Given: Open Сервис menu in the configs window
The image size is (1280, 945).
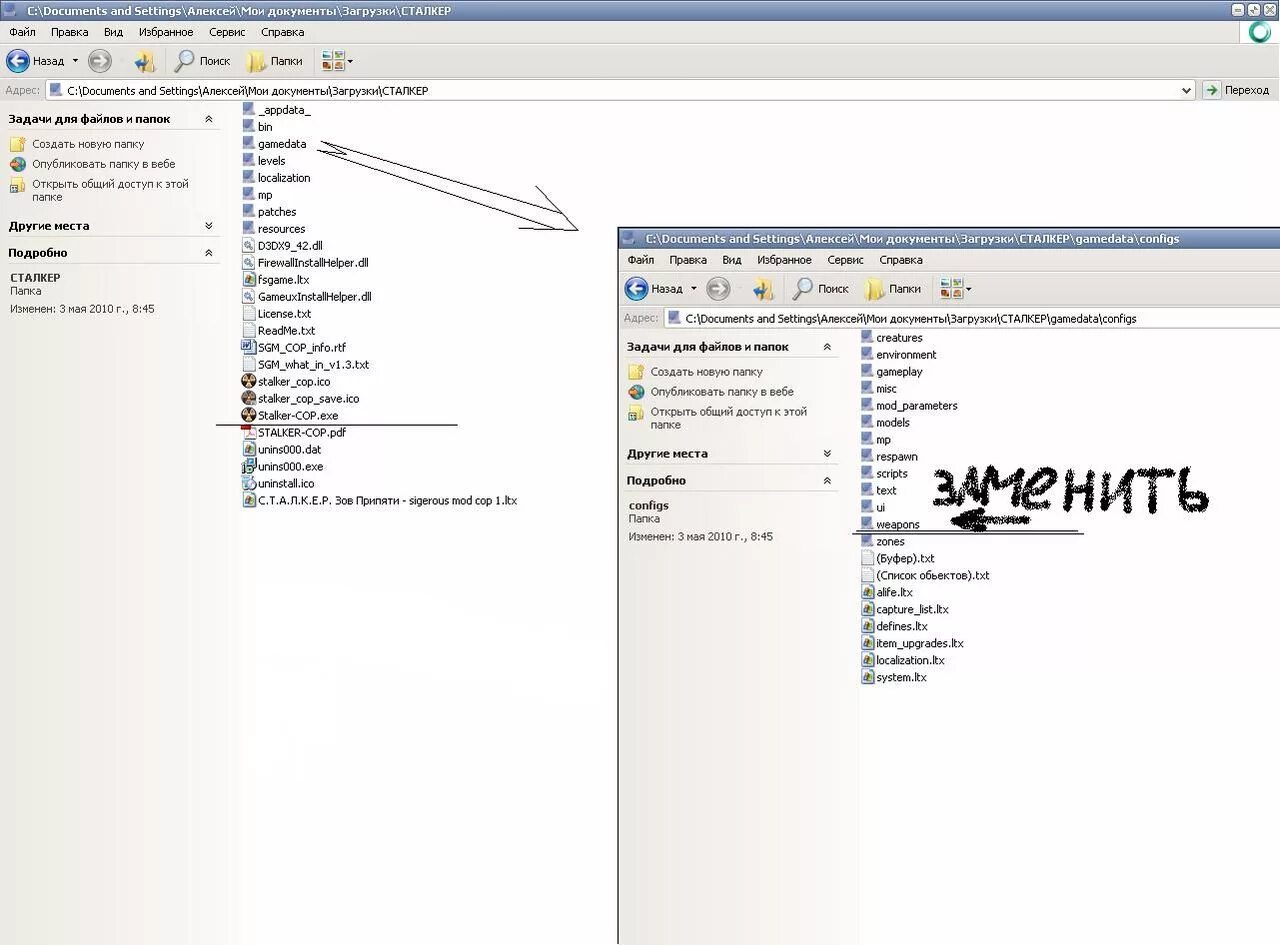Looking at the screenshot, I should coord(845,260).
